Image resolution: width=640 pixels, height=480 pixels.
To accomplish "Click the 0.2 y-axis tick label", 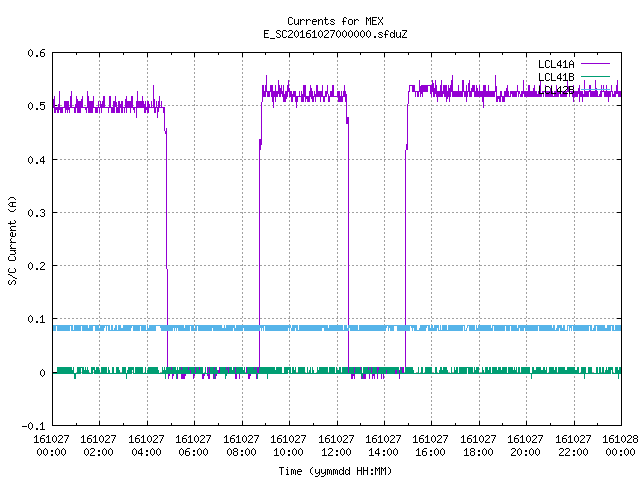I will 37,266.
